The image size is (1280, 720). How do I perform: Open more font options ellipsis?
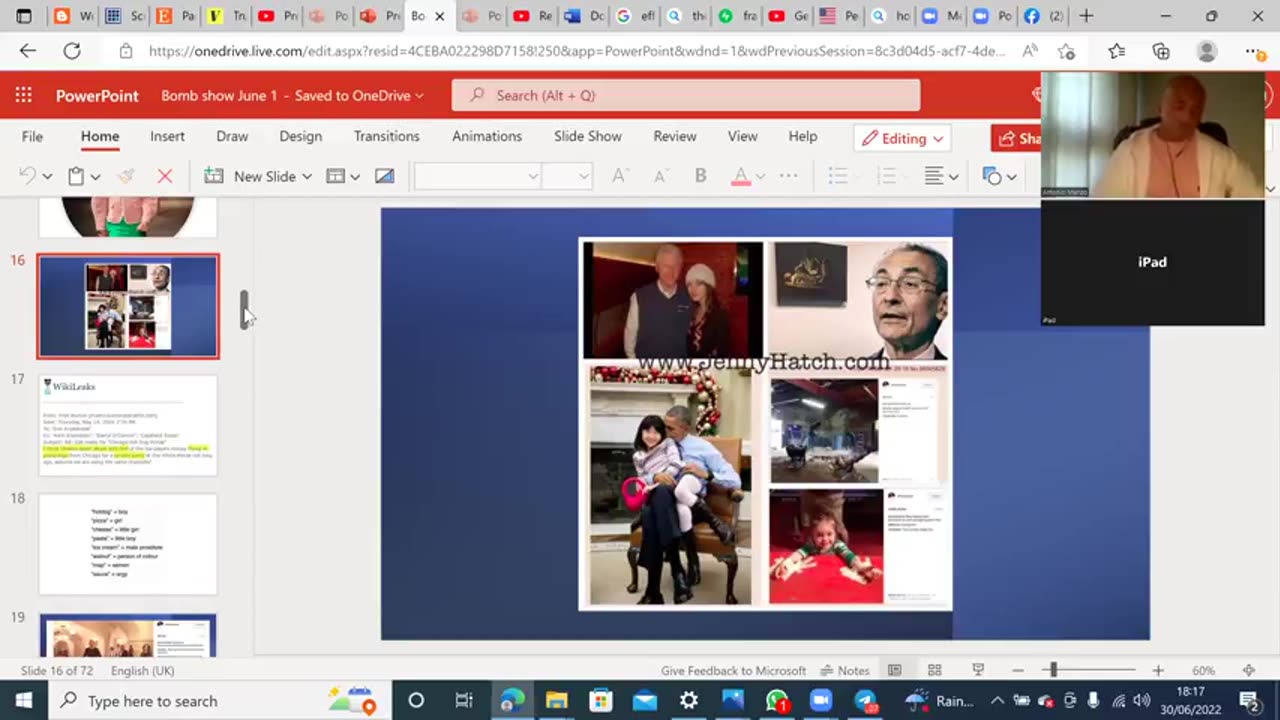(x=789, y=176)
